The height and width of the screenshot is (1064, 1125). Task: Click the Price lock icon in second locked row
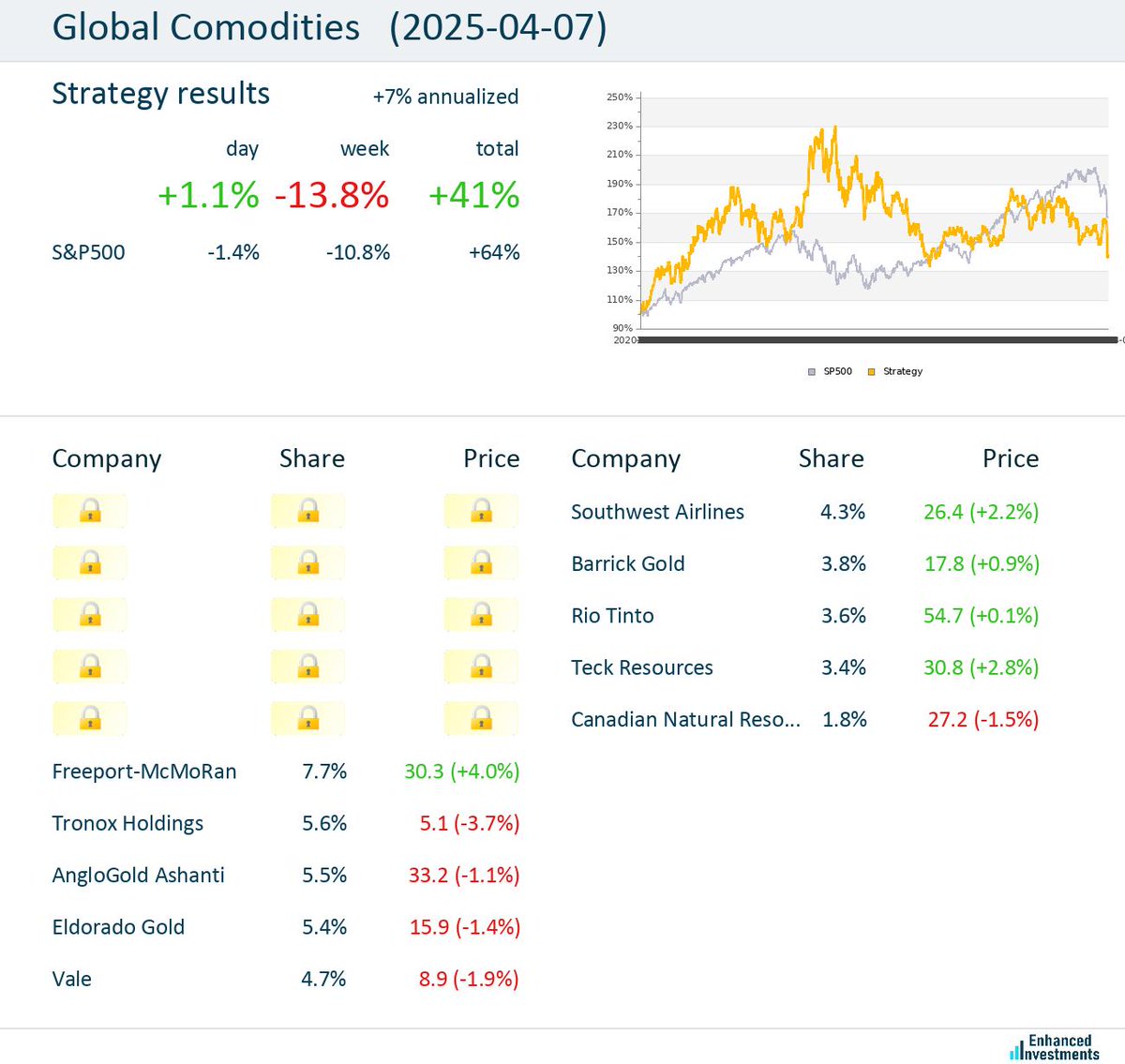tap(481, 562)
